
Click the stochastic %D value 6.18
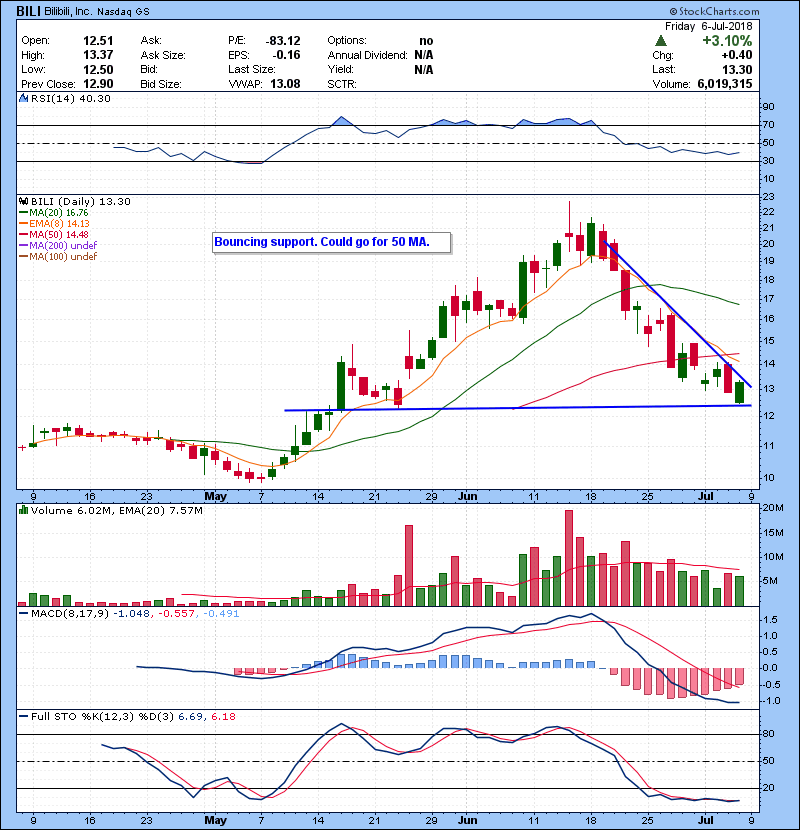pos(223,717)
